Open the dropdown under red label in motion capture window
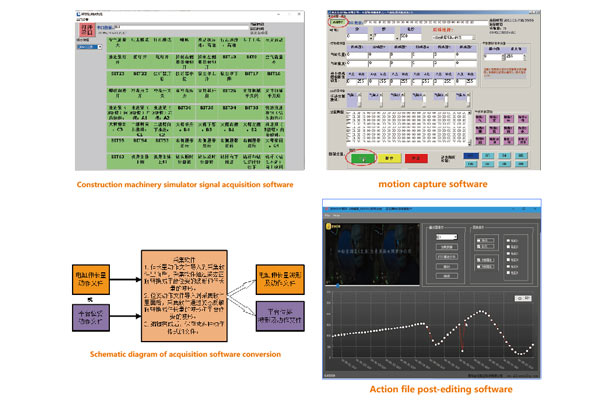The height and width of the screenshot is (400, 600). (x=454, y=37)
